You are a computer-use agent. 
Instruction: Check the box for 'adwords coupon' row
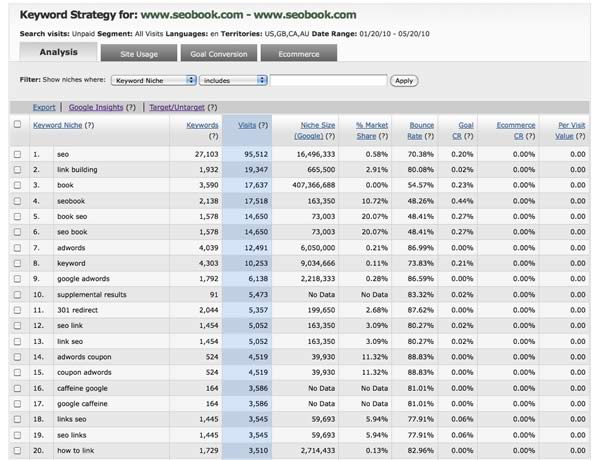click(17, 357)
